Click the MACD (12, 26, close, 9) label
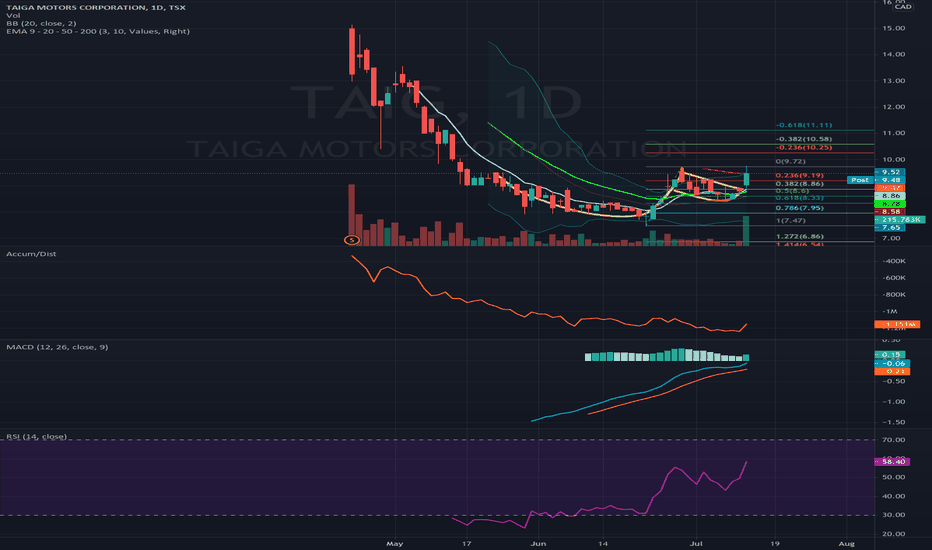Viewport: 932px width, 550px height. 57,347
